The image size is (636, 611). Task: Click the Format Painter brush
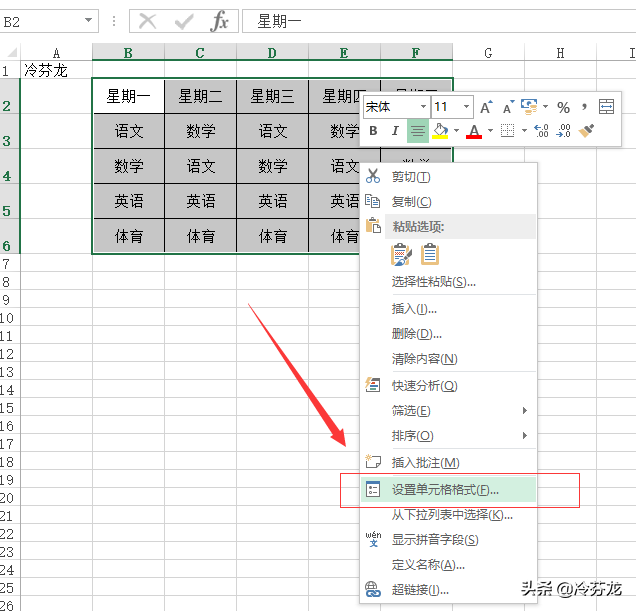tap(587, 131)
